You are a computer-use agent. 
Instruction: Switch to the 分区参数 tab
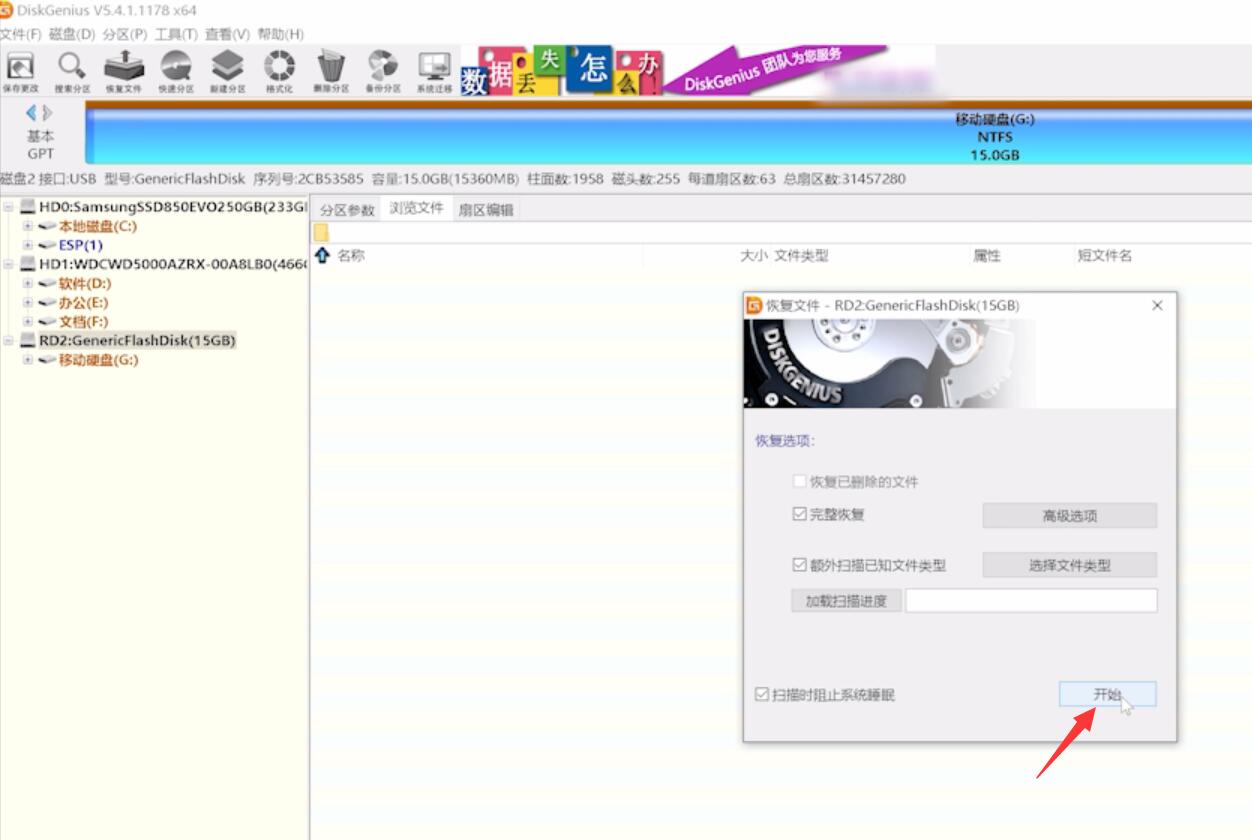347,210
